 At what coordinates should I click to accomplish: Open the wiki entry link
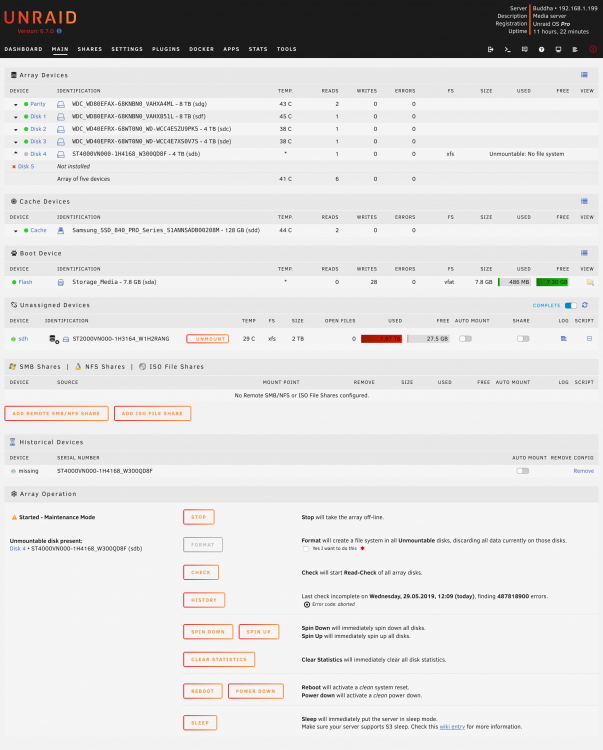pos(452,727)
